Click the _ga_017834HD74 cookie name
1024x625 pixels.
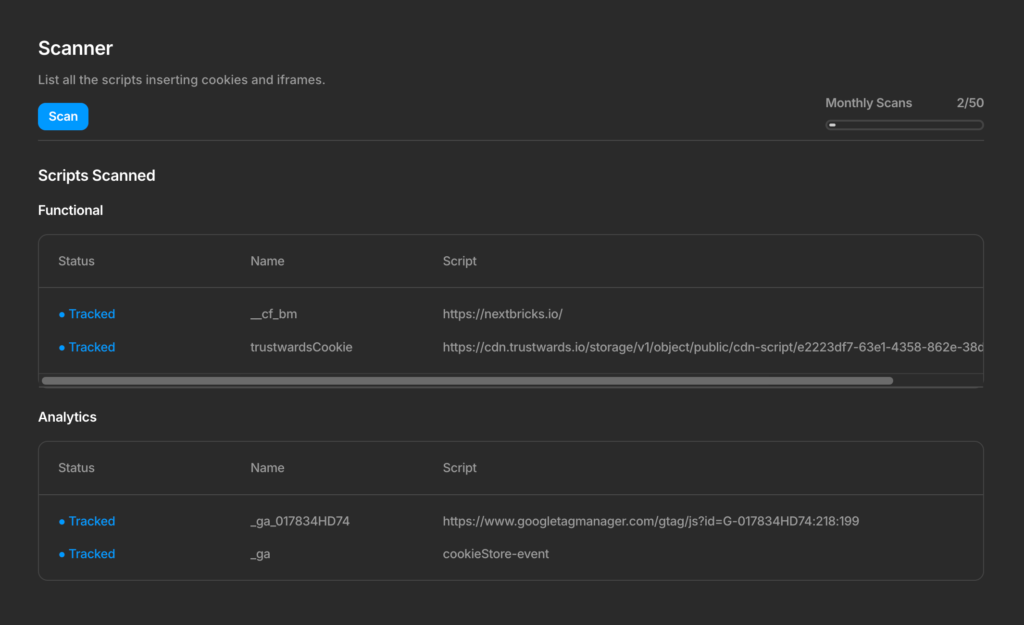300,521
